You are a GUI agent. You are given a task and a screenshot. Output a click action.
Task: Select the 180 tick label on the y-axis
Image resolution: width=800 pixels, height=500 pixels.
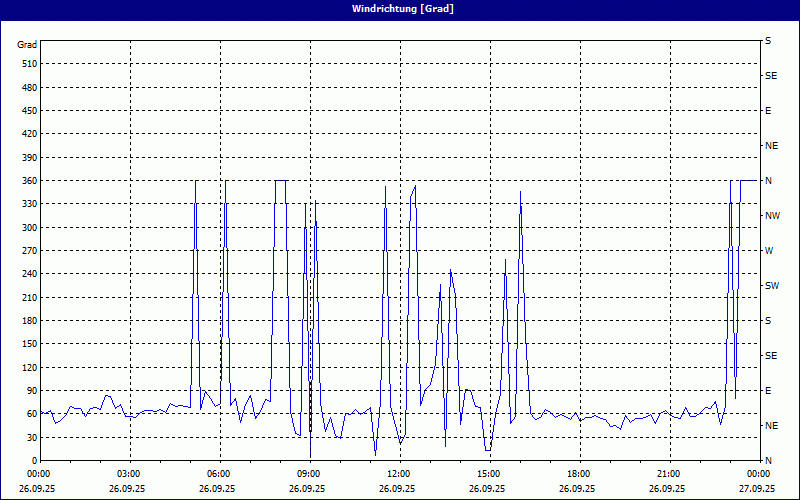pyautogui.click(x=28, y=321)
